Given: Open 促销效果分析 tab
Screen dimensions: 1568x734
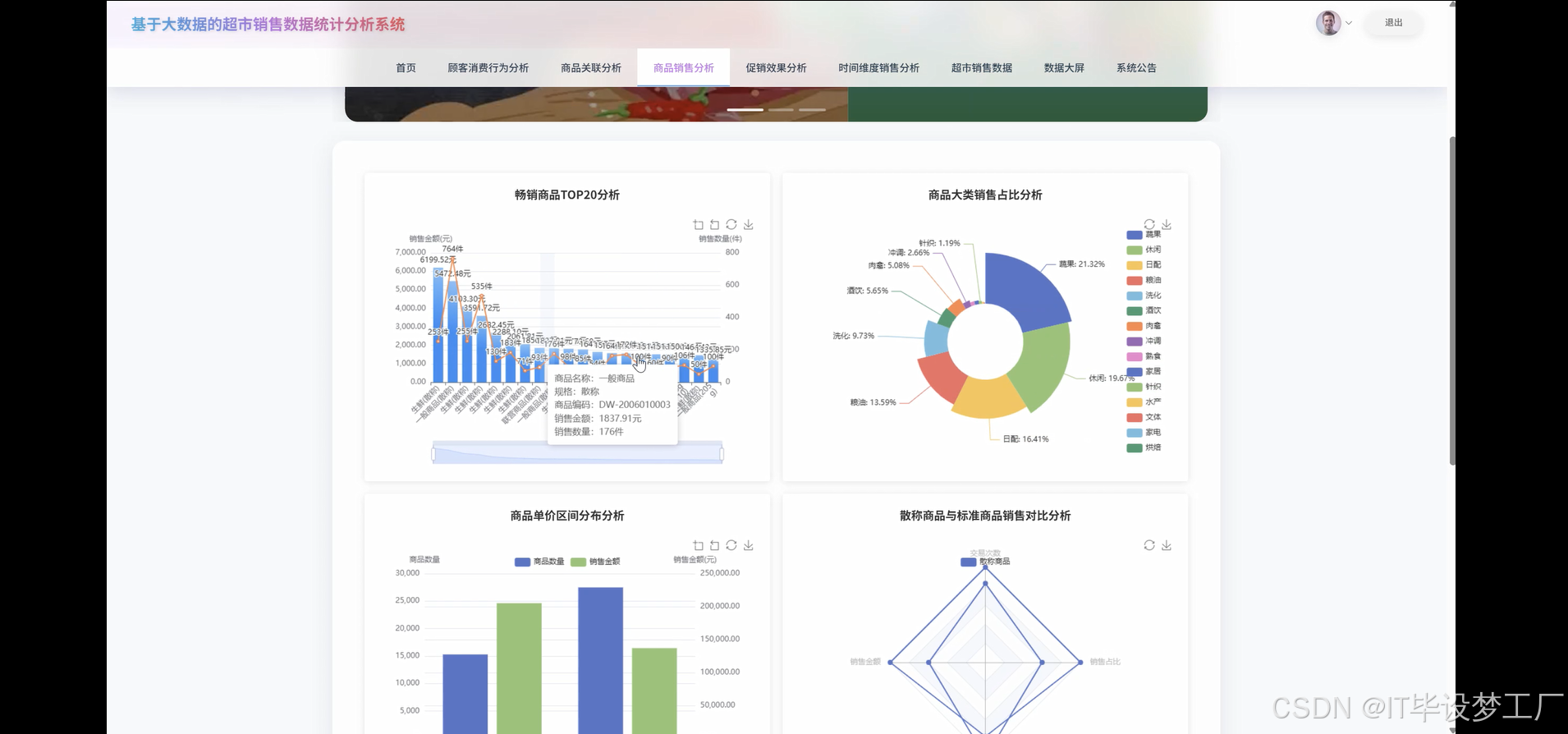Looking at the screenshot, I should click(776, 68).
